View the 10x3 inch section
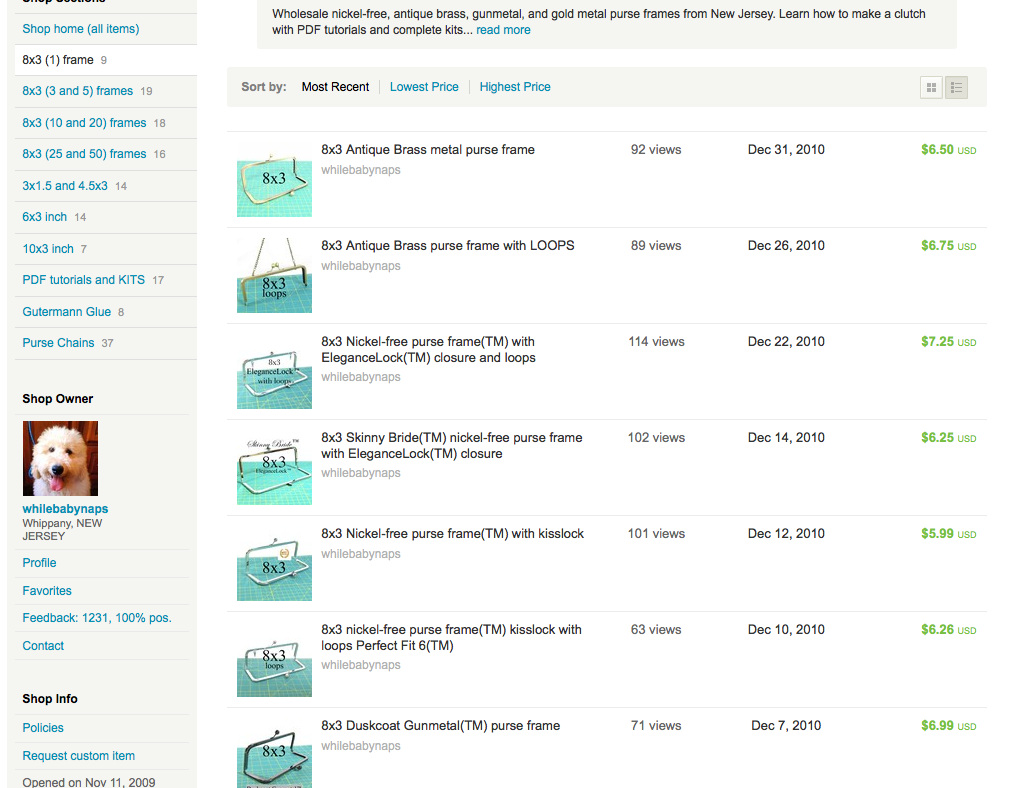The image size is (1024, 788). click(x=48, y=249)
